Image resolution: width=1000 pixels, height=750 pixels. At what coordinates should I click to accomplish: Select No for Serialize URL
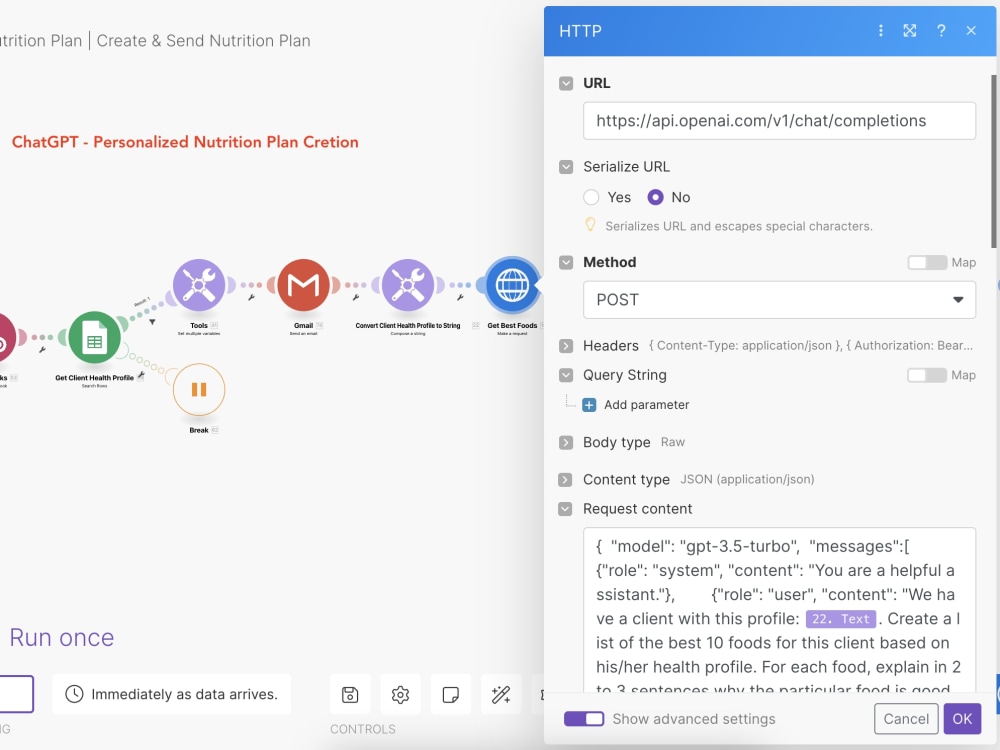[656, 197]
